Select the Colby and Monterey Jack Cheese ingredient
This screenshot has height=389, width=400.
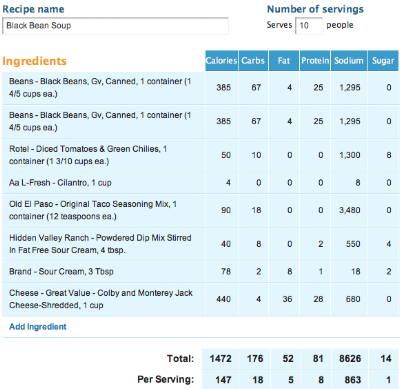(200, 299)
